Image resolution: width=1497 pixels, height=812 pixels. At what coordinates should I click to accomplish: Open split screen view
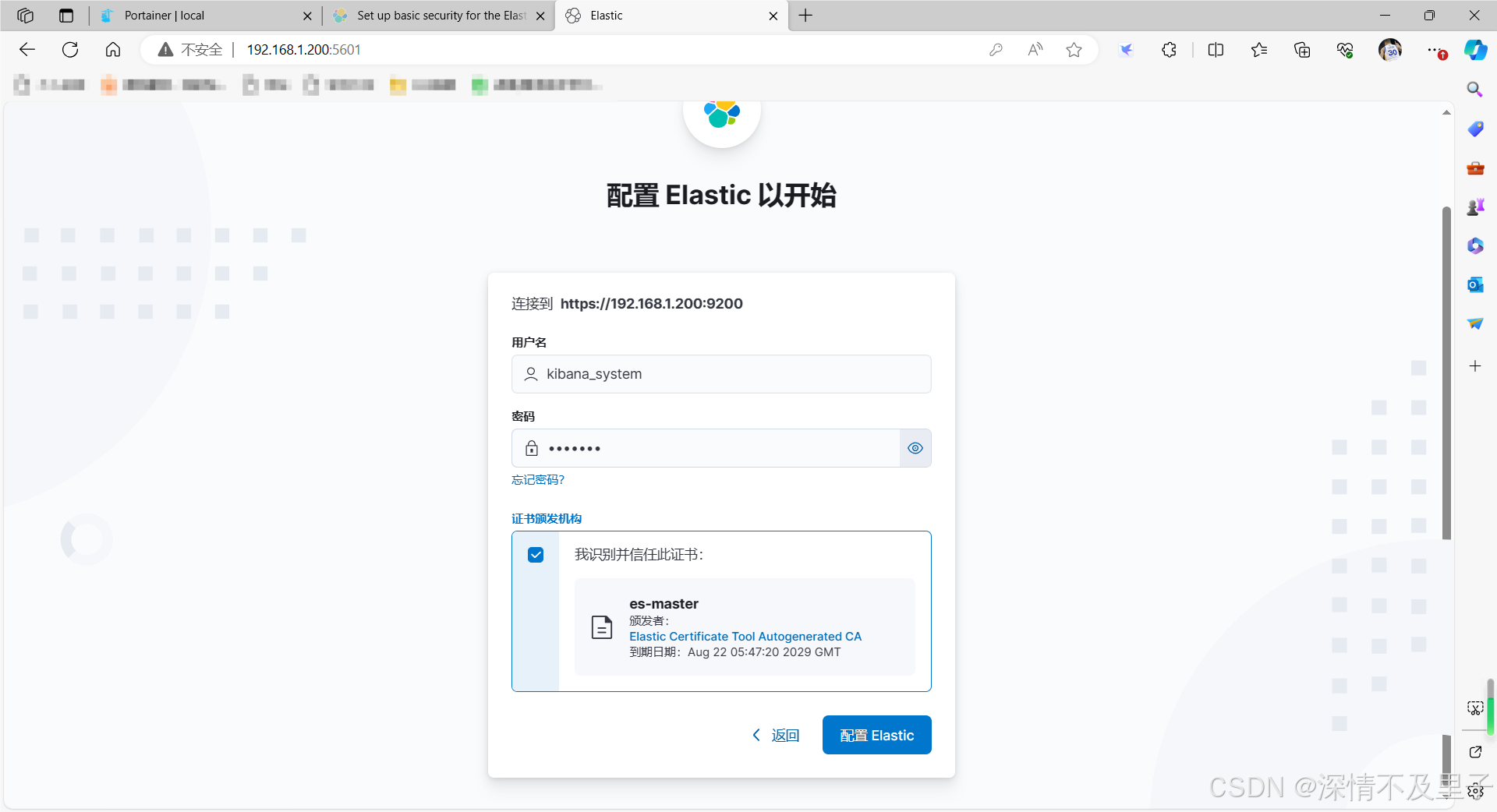point(1216,50)
